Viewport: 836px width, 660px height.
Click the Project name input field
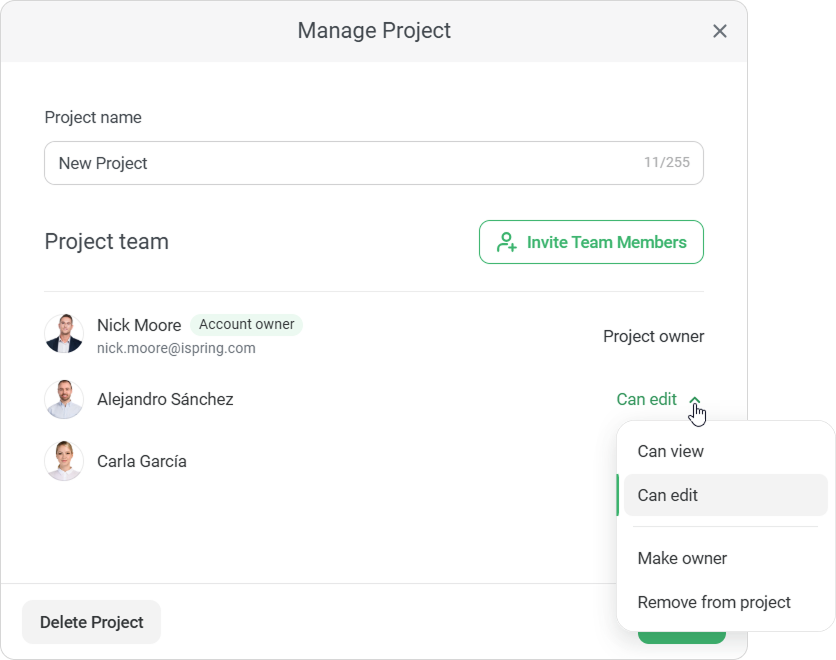[x=374, y=163]
